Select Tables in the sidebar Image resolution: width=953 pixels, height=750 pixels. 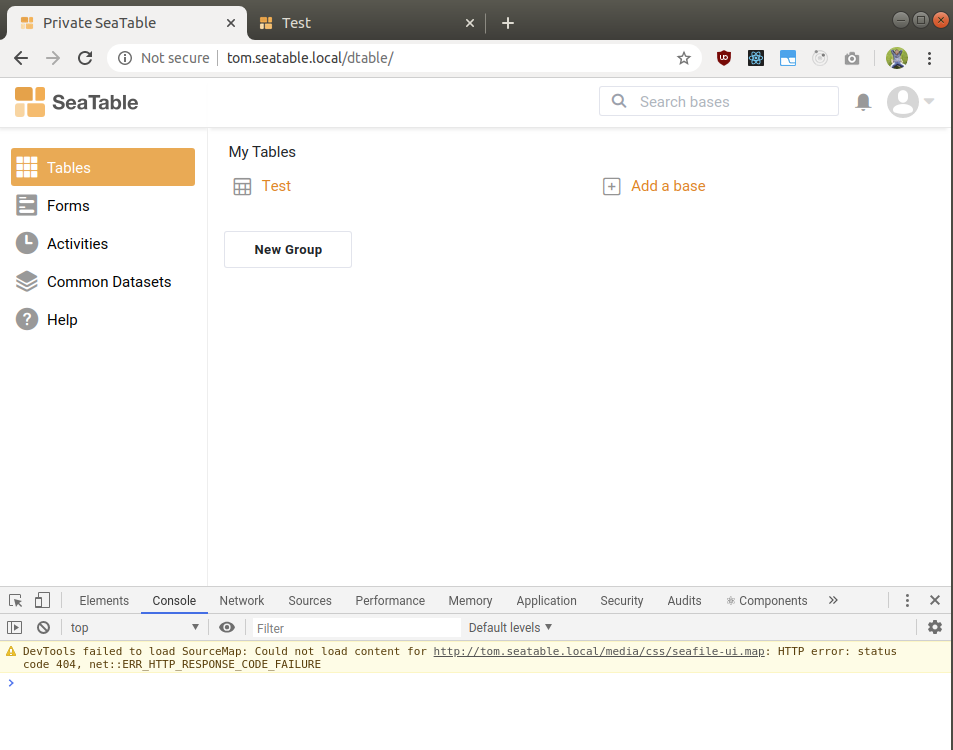point(70,166)
